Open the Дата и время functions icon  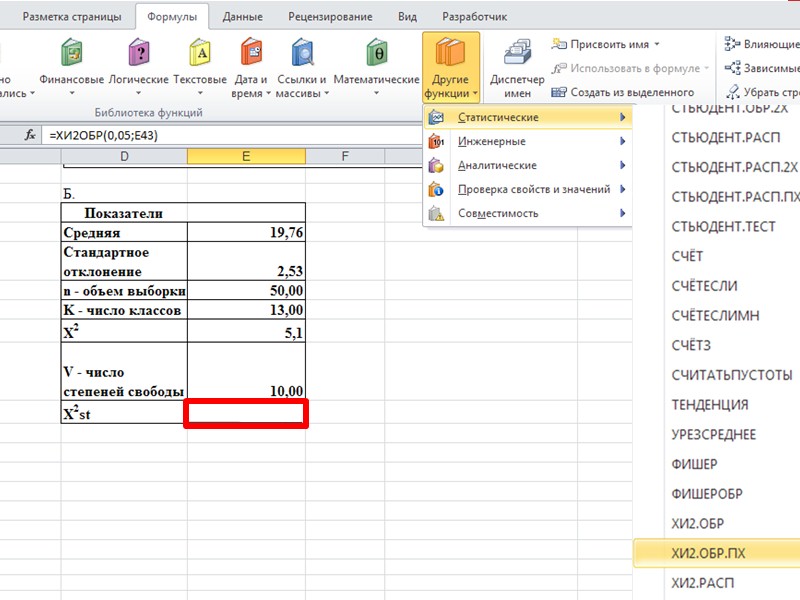(x=251, y=52)
